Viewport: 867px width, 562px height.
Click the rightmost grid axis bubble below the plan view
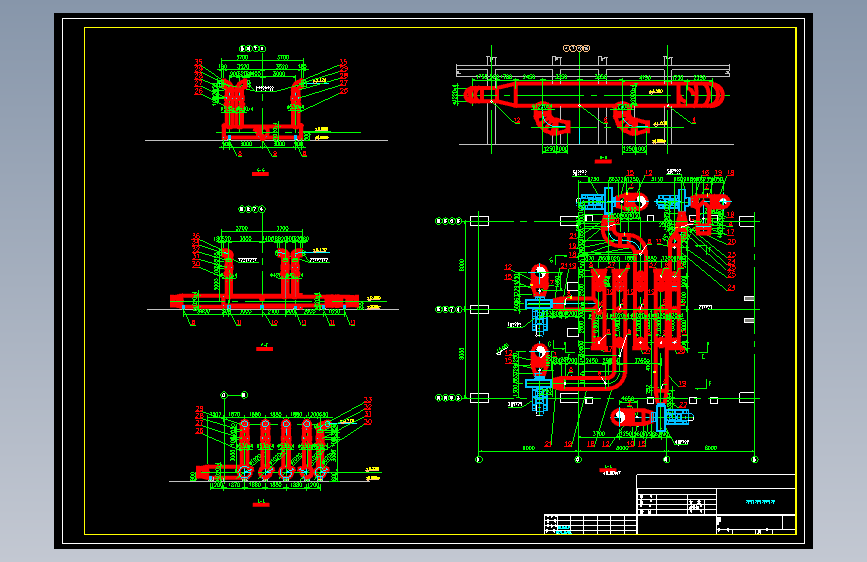[755, 459]
